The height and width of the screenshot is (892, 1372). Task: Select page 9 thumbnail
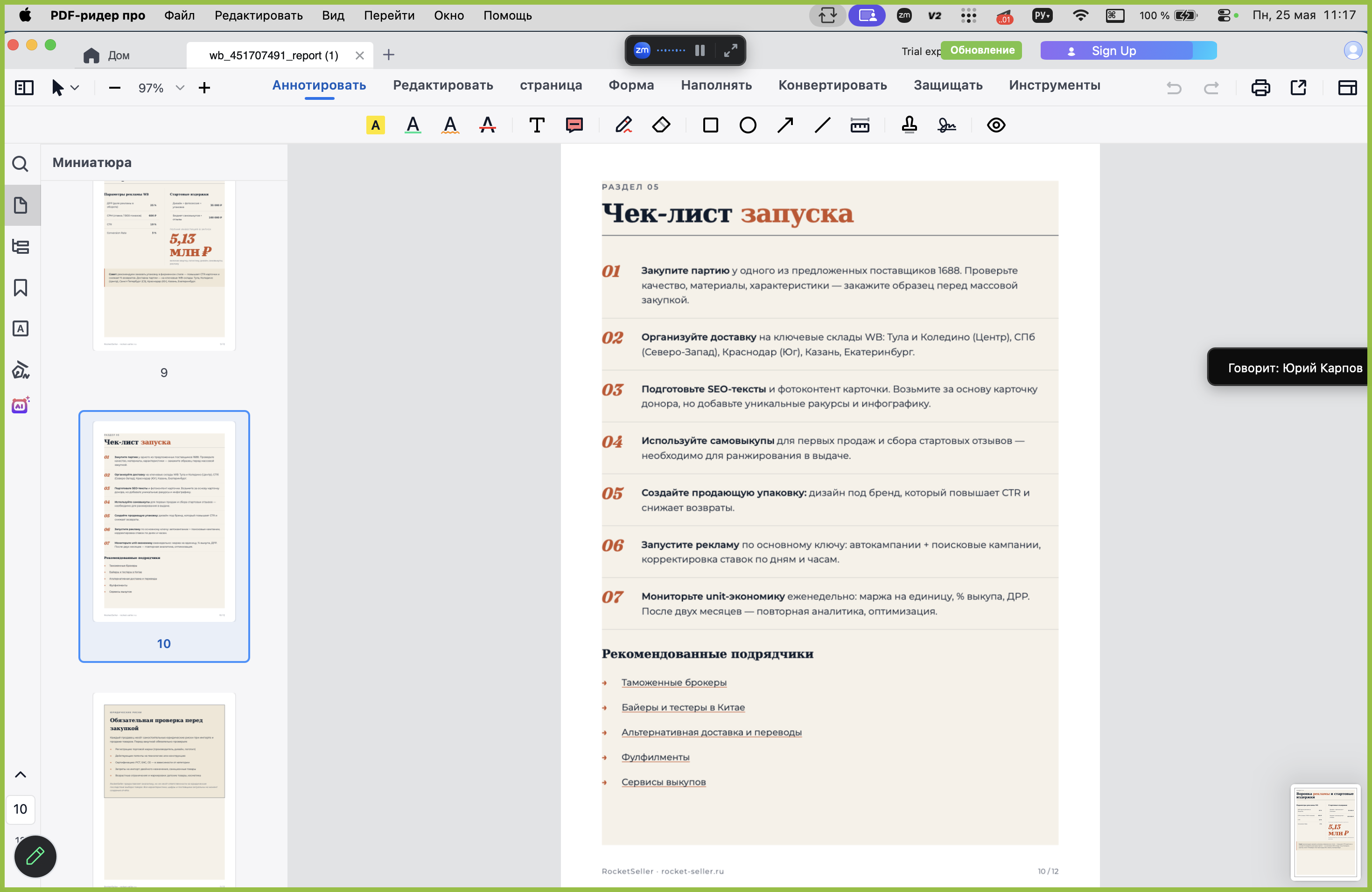click(x=164, y=265)
